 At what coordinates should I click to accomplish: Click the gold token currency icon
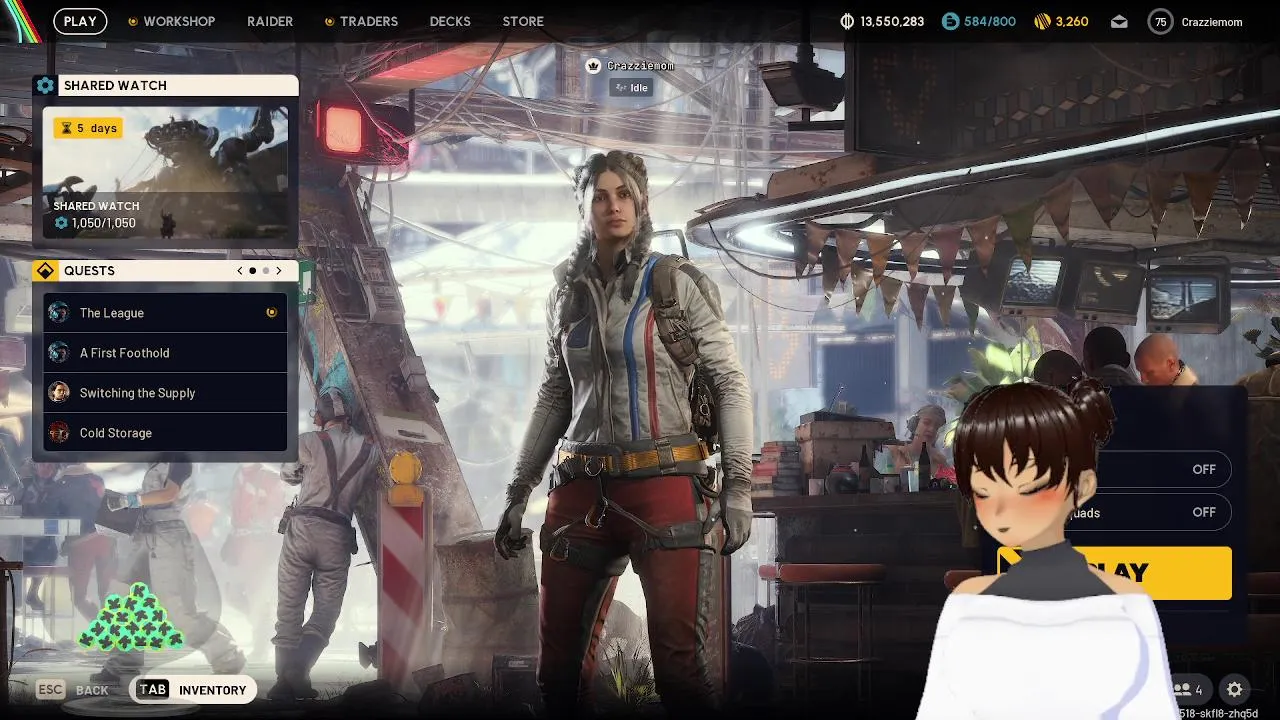(1042, 21)
